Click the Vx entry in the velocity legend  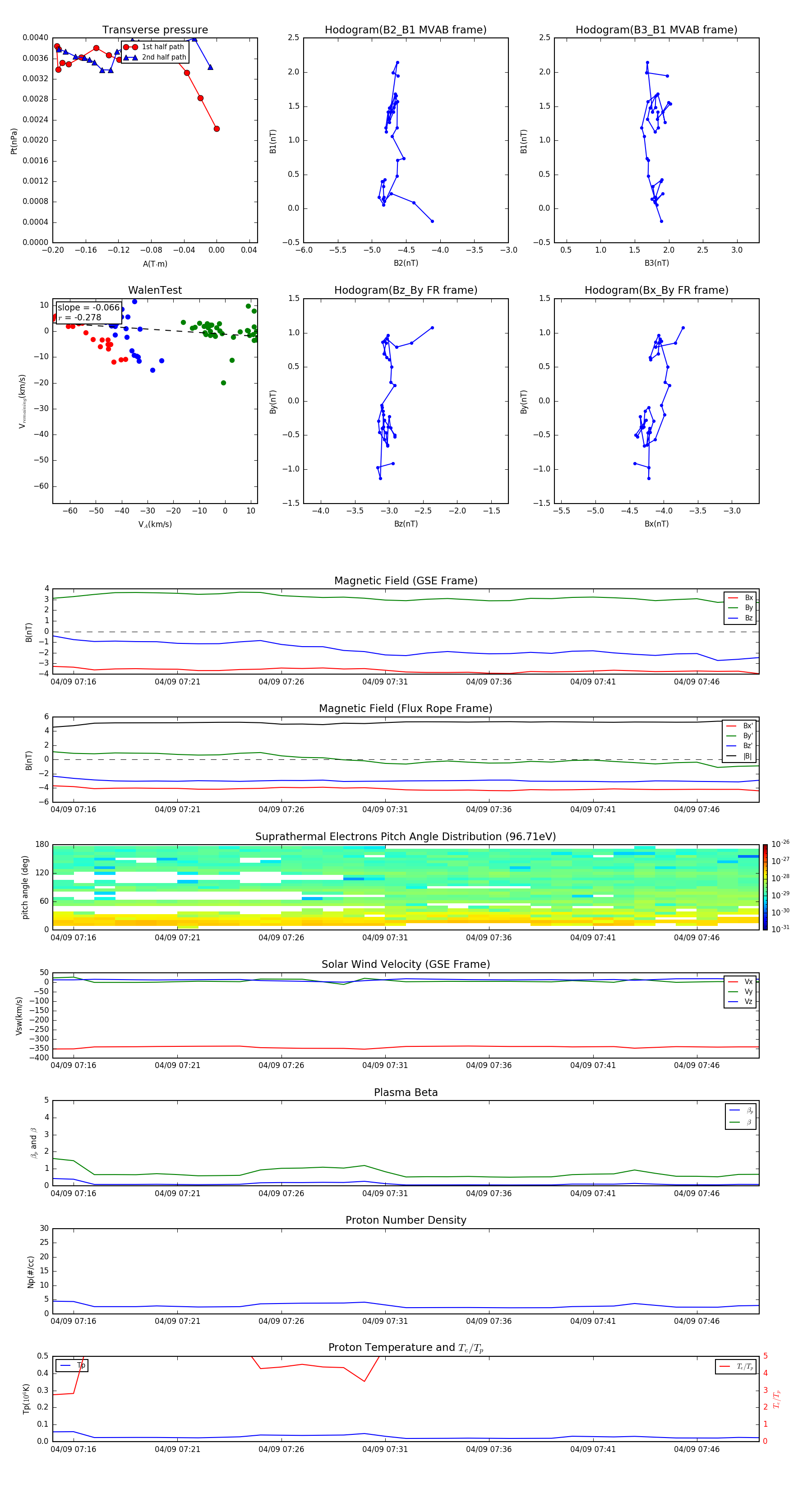pyautogui.click(x=741, y=981)
